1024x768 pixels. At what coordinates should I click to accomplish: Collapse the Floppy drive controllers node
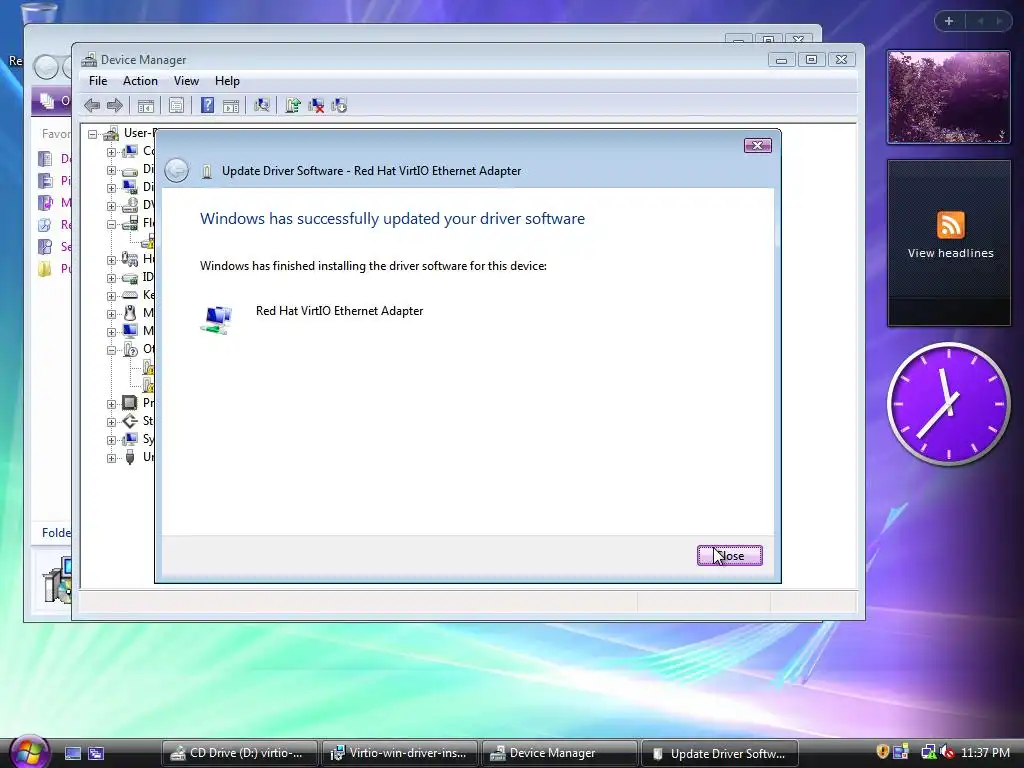[x=111, y=224]
